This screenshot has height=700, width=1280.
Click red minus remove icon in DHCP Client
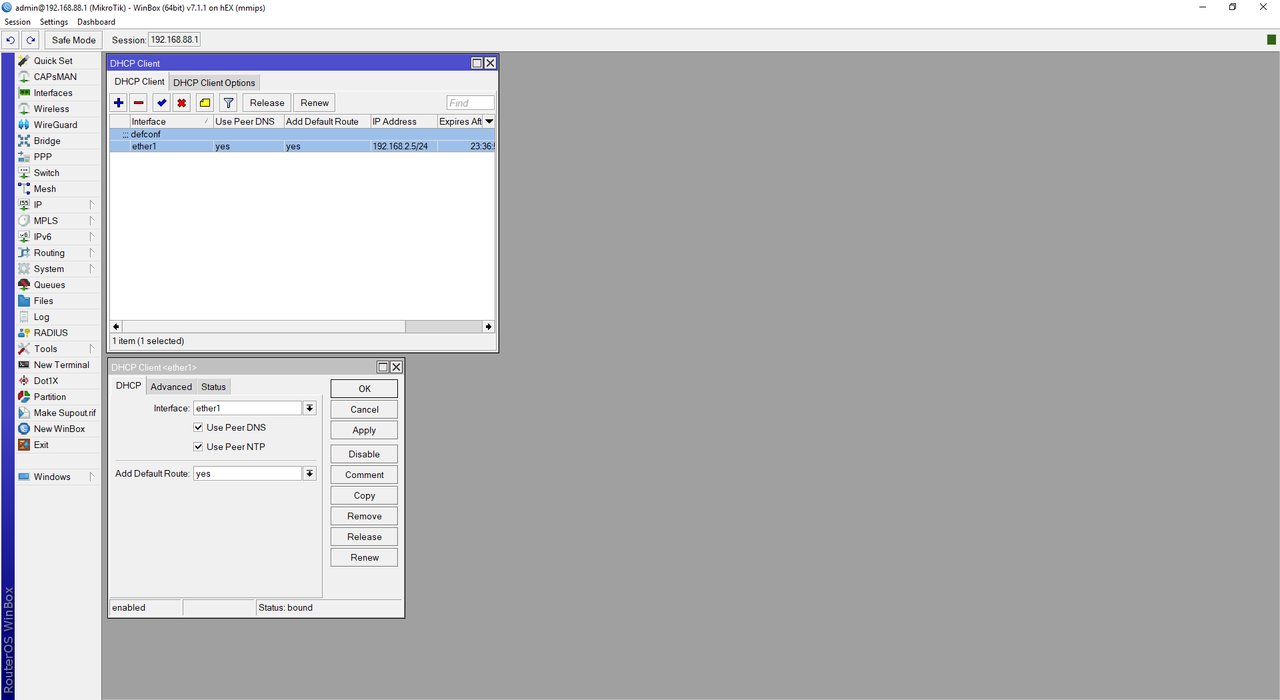(x=139, y=103)
